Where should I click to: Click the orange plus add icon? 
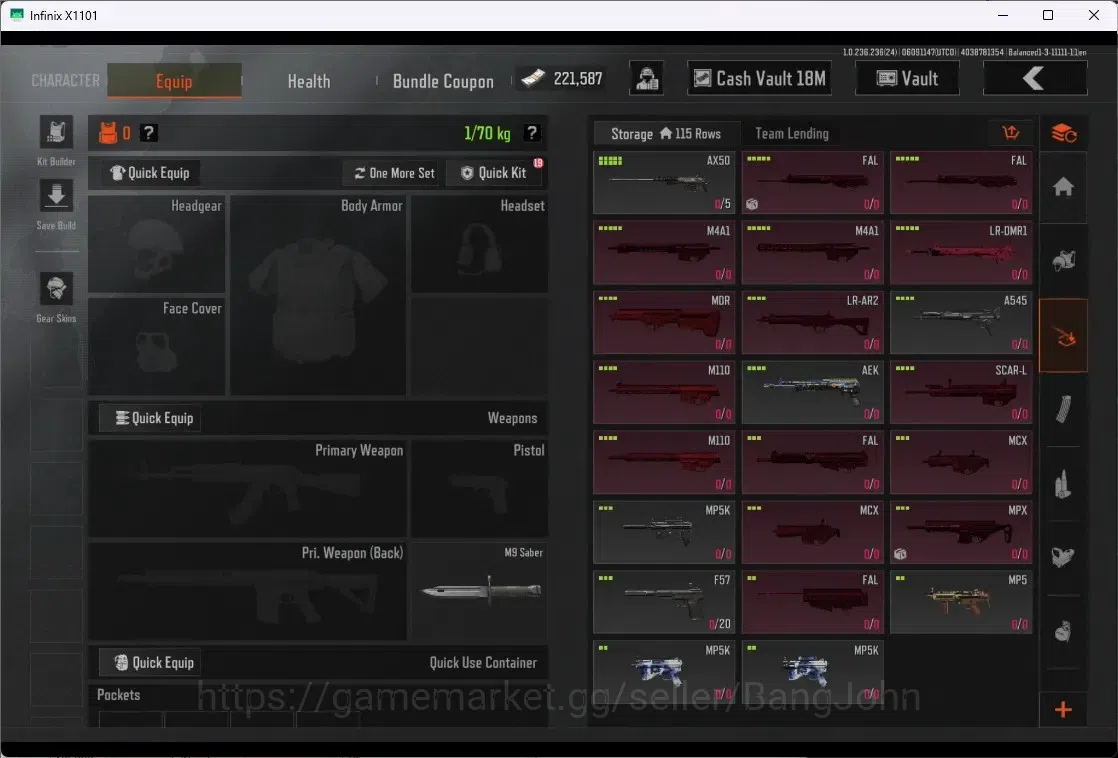click(x=1063, y=710)
